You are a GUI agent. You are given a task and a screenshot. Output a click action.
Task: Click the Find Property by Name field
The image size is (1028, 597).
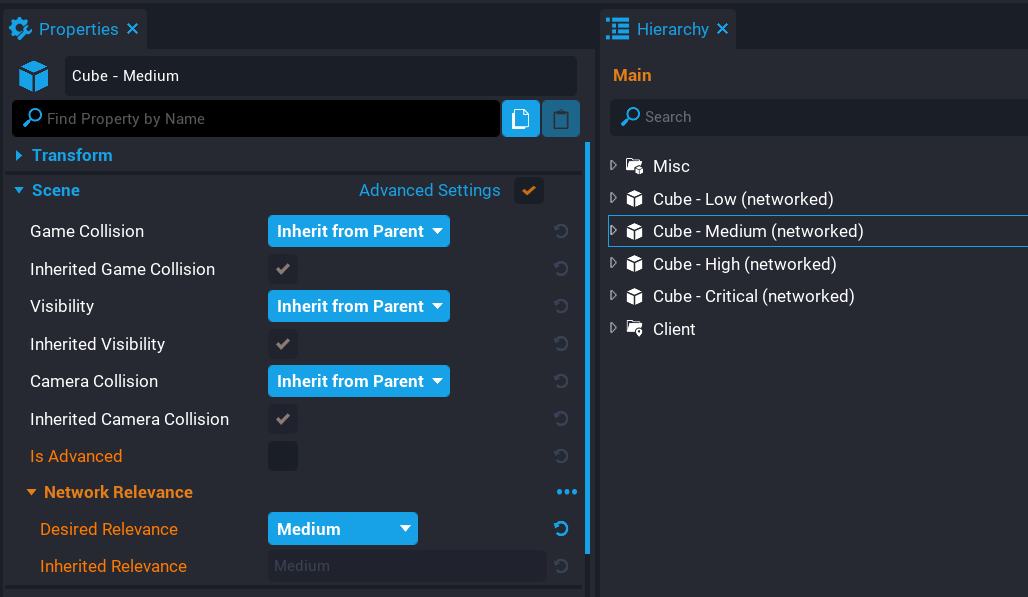(x=250, y=118)
